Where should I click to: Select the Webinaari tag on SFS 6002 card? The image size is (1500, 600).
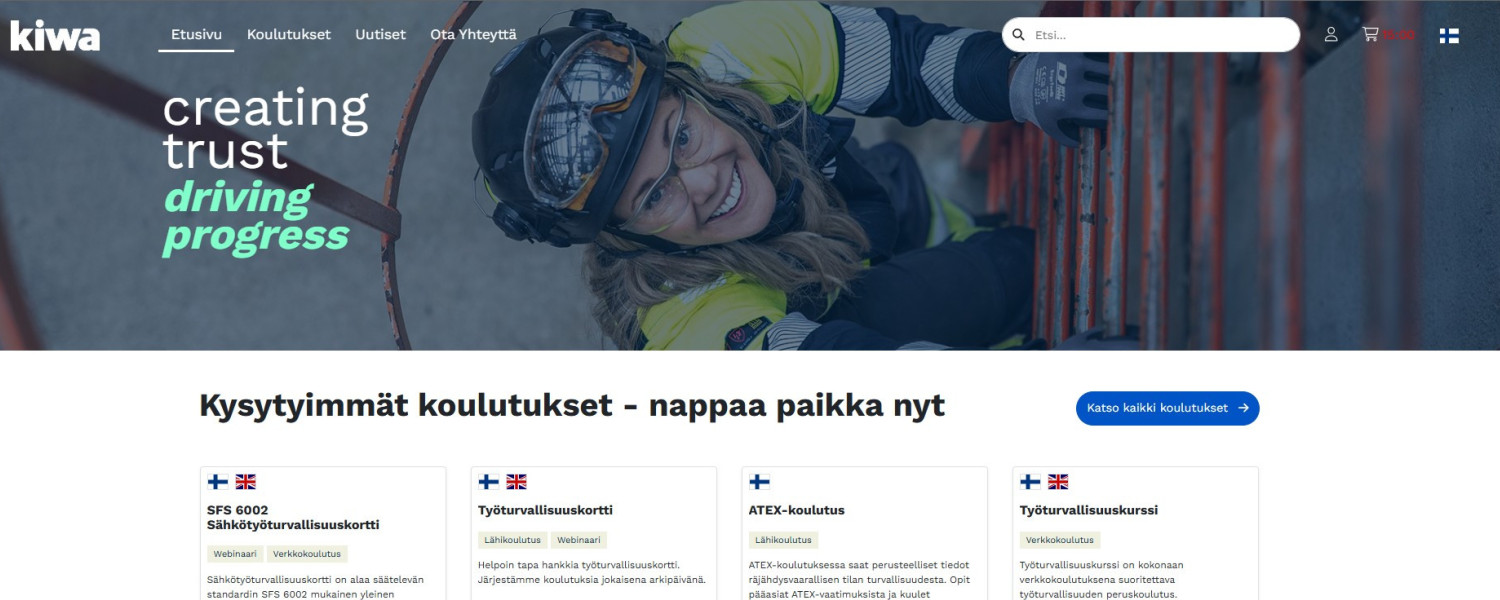pos(235,554)
